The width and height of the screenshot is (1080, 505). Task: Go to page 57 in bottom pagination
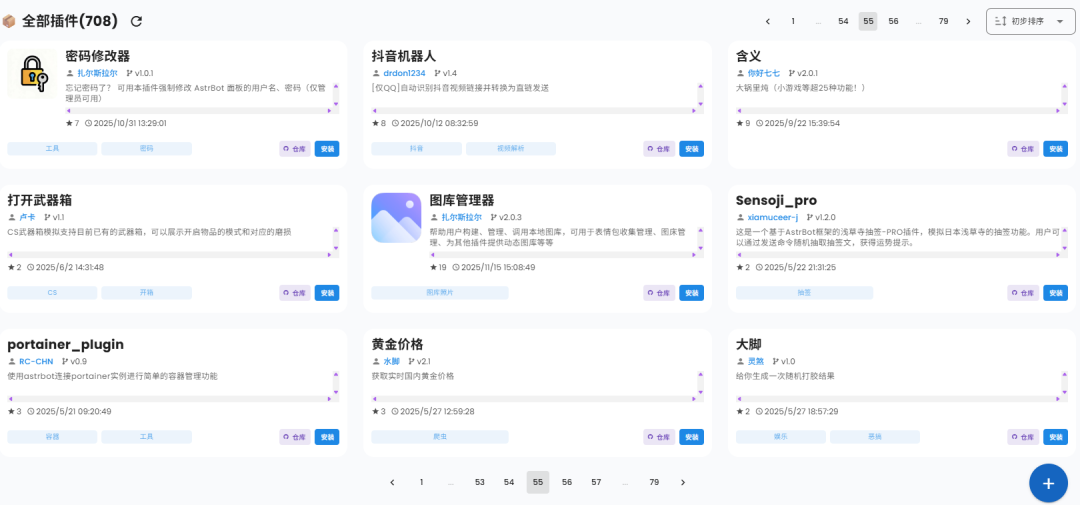(x=596, y=482)
